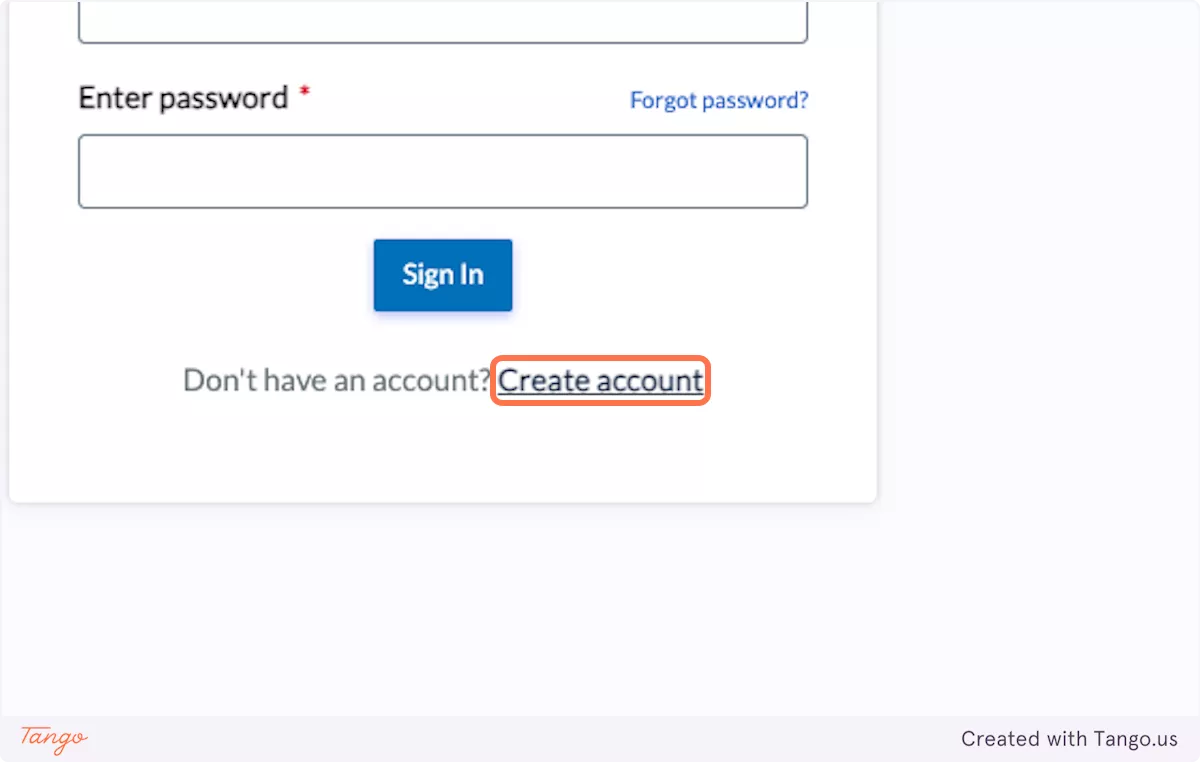Click the Tango logo in the footer

[54, 739]
